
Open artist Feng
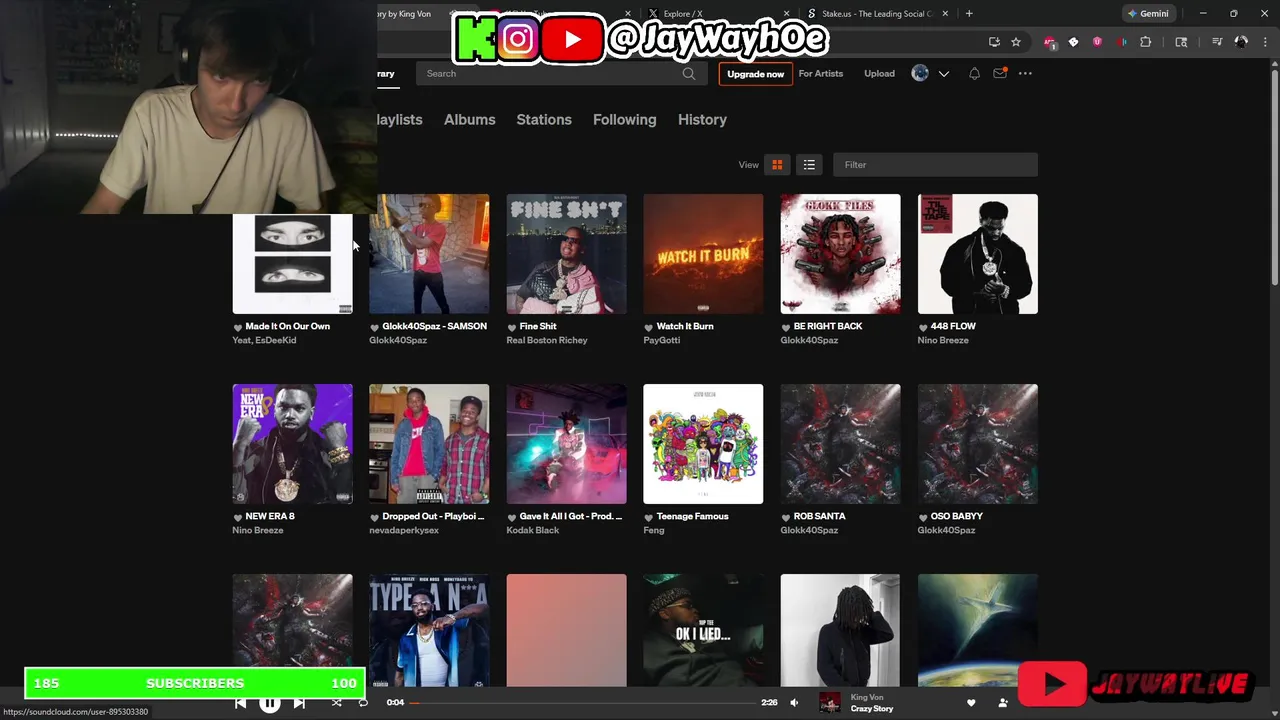(653, 530)
